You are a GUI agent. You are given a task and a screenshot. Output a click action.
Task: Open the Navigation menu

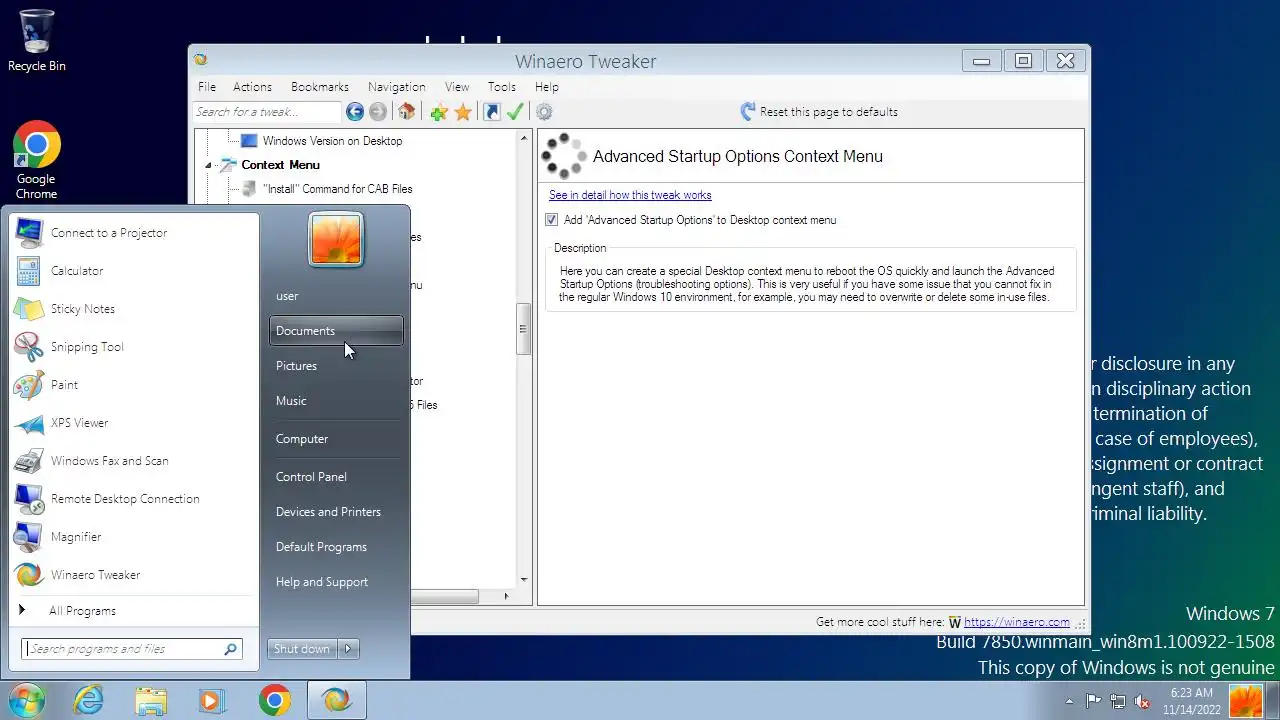[396, 87]
